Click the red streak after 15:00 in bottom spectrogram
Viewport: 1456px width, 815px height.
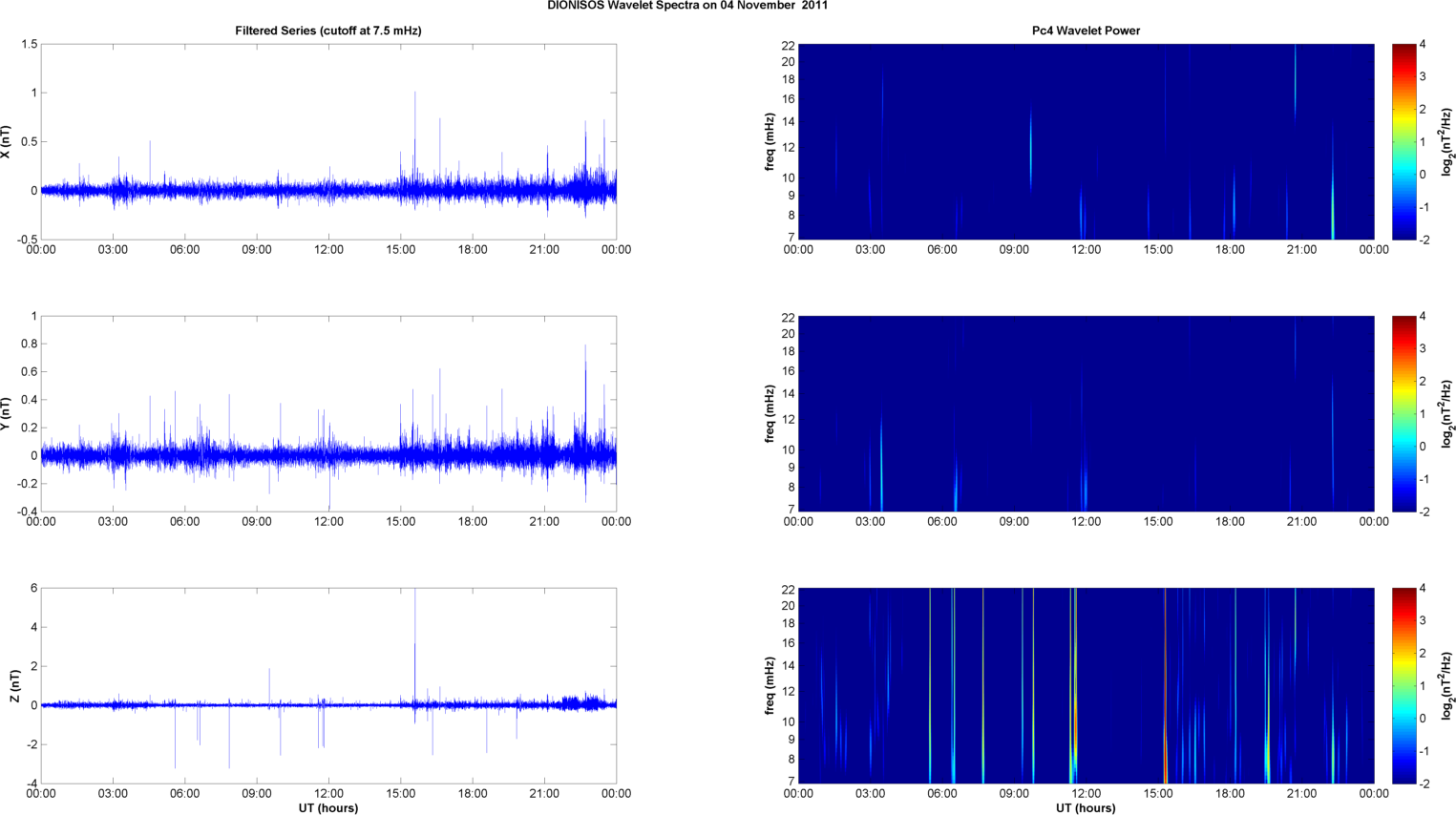click(x=1165, y=686)
